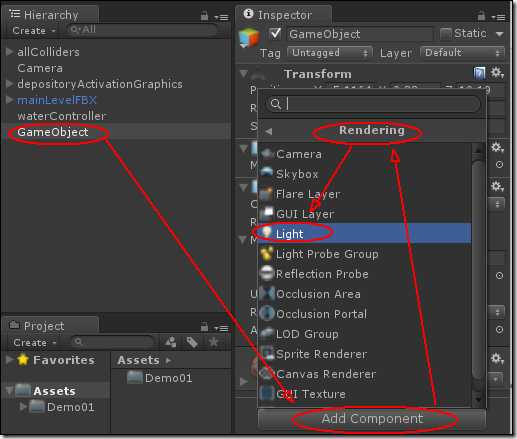Expand the Demo01 folder under Assets tree
Screen dimensions: 517x439
click(23, 407)
